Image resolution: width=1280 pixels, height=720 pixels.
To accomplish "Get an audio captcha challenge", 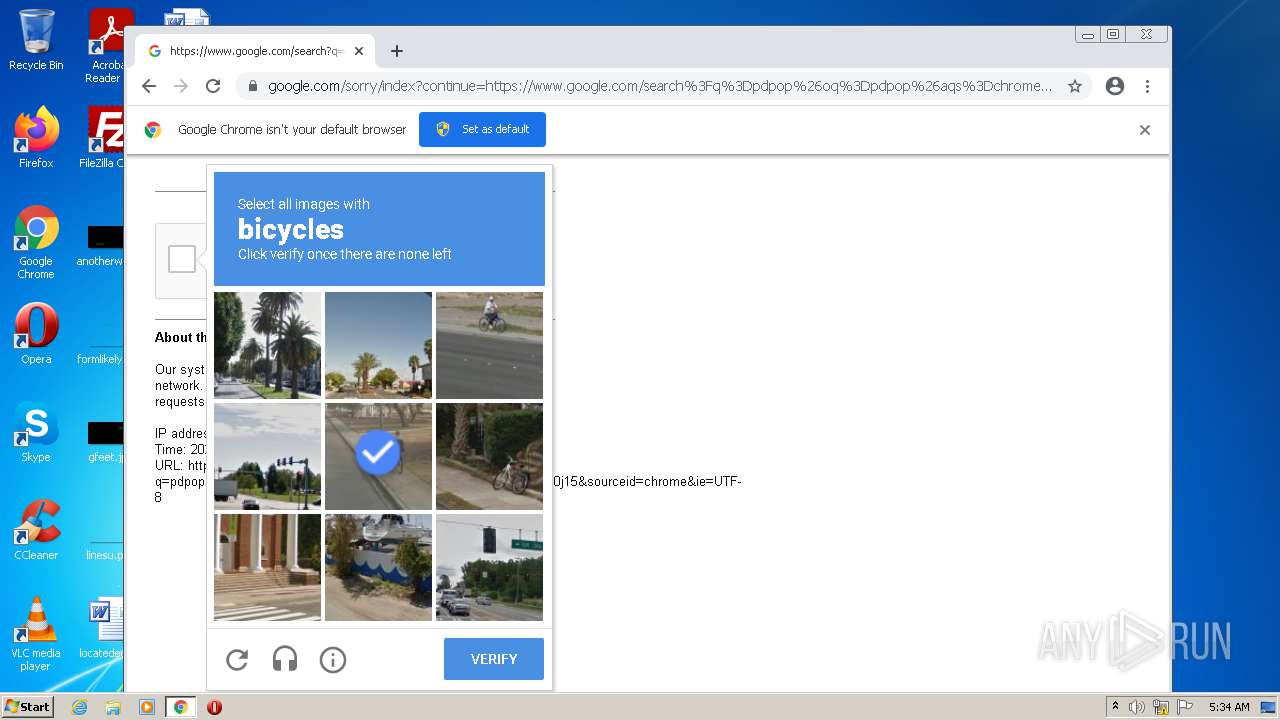I will (x=285, y=659).
